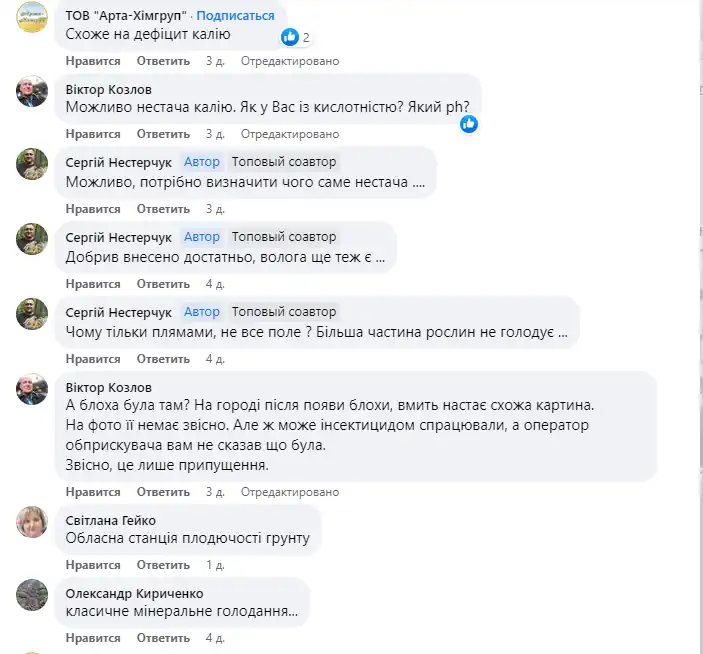Like Світлана Гейко's comment
This screenshot has height=654, width=703.
(x=93, y=564)
